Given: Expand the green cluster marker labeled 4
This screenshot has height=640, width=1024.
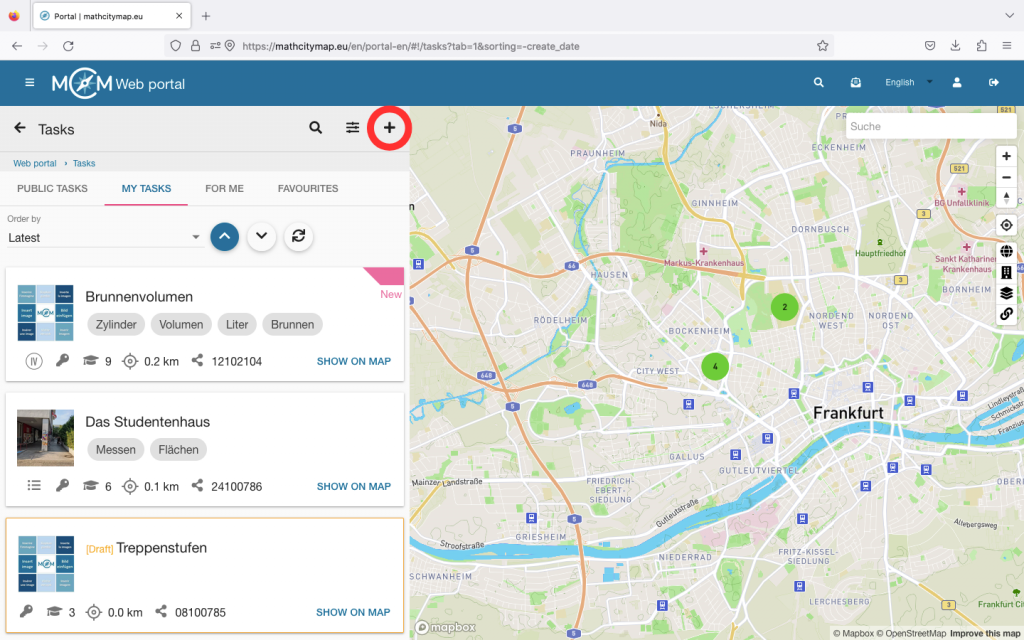Looking at the screenshot, I should (x=715, y=366).
